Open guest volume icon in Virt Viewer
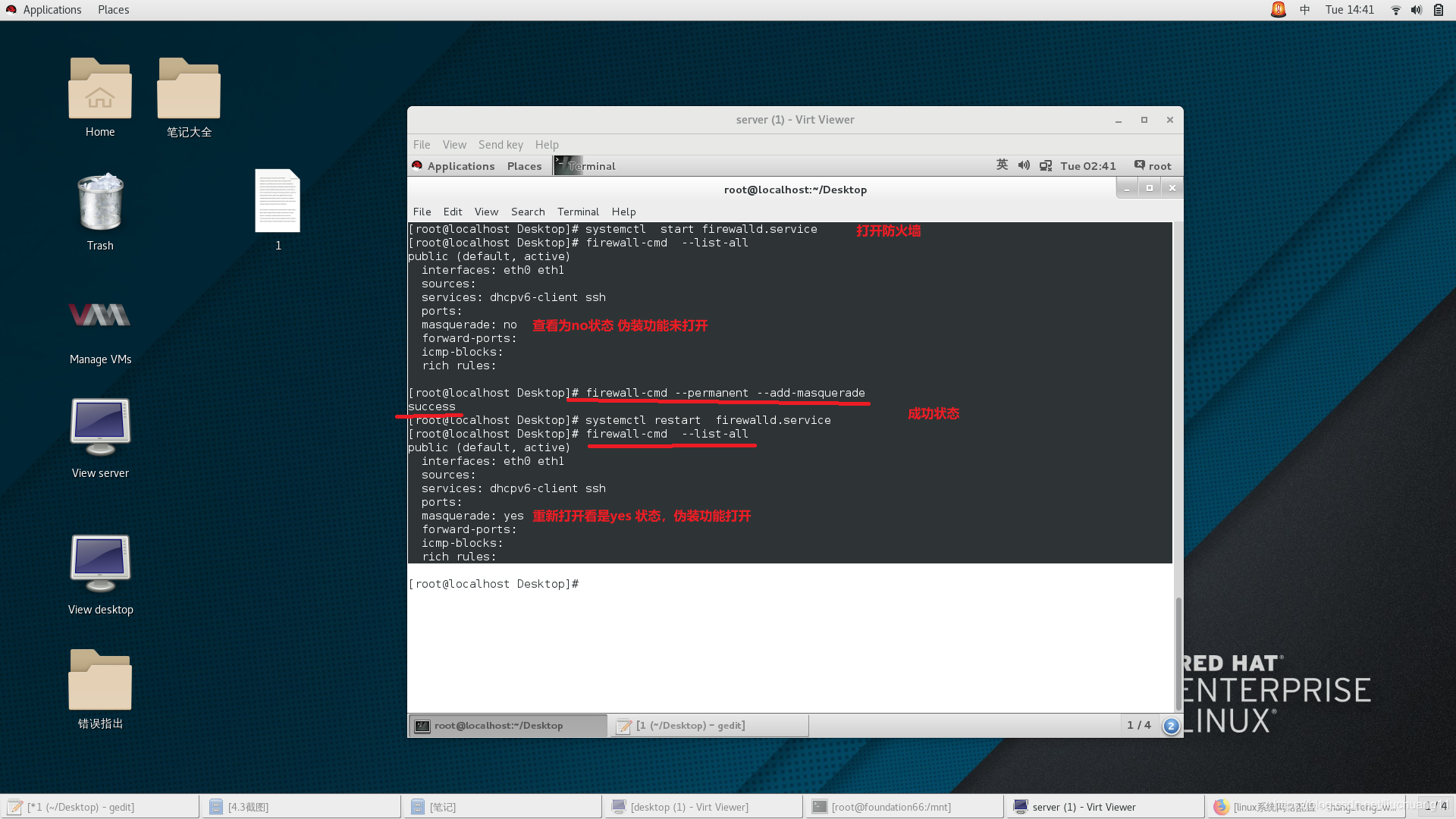 [1024, 165]
